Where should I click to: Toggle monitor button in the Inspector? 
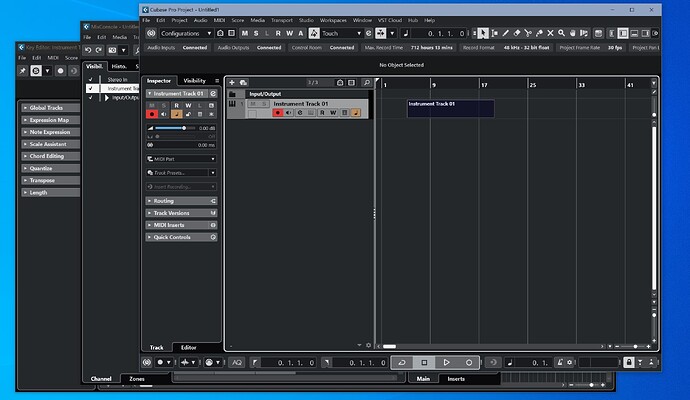pos(164,115)
